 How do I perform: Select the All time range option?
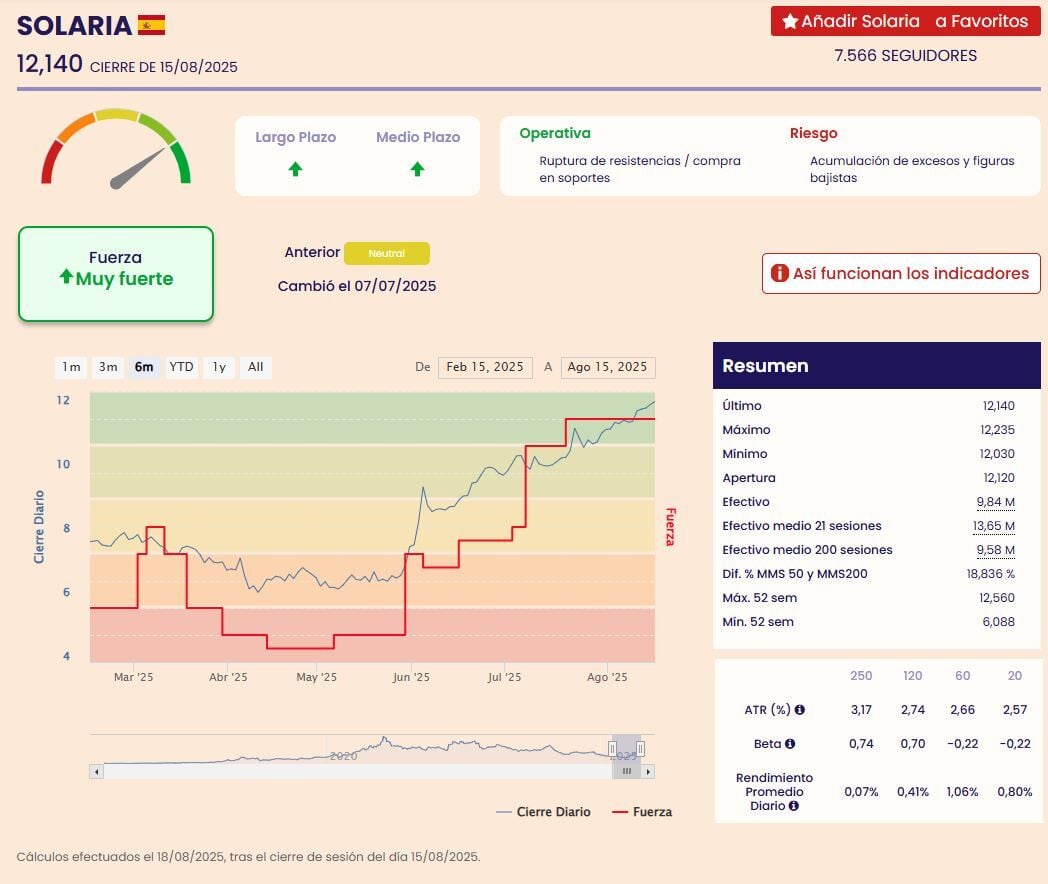pyautogui.click(x=256, y=367)
